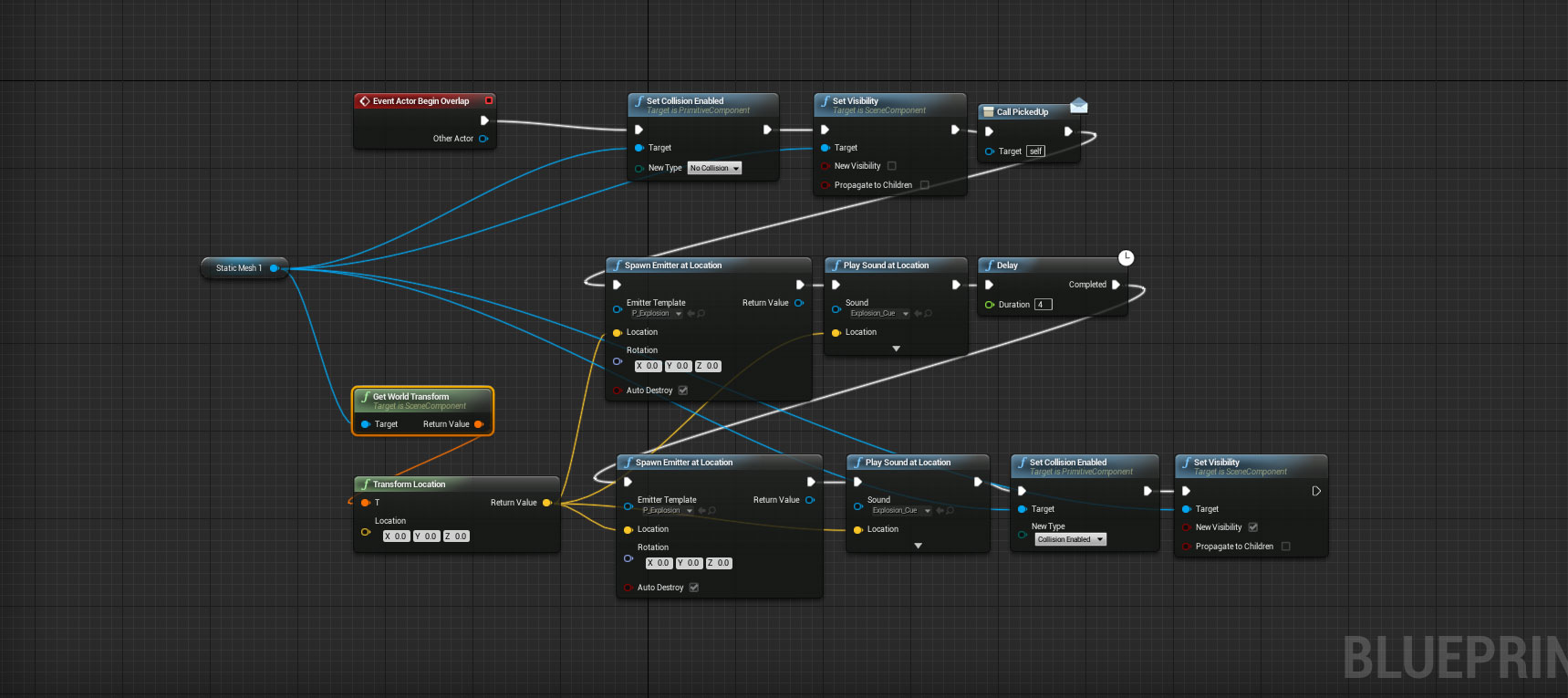The height and width of the screenshot is (698, 1568).
Task: Select the Delay node title
Action: (1007, 266)
